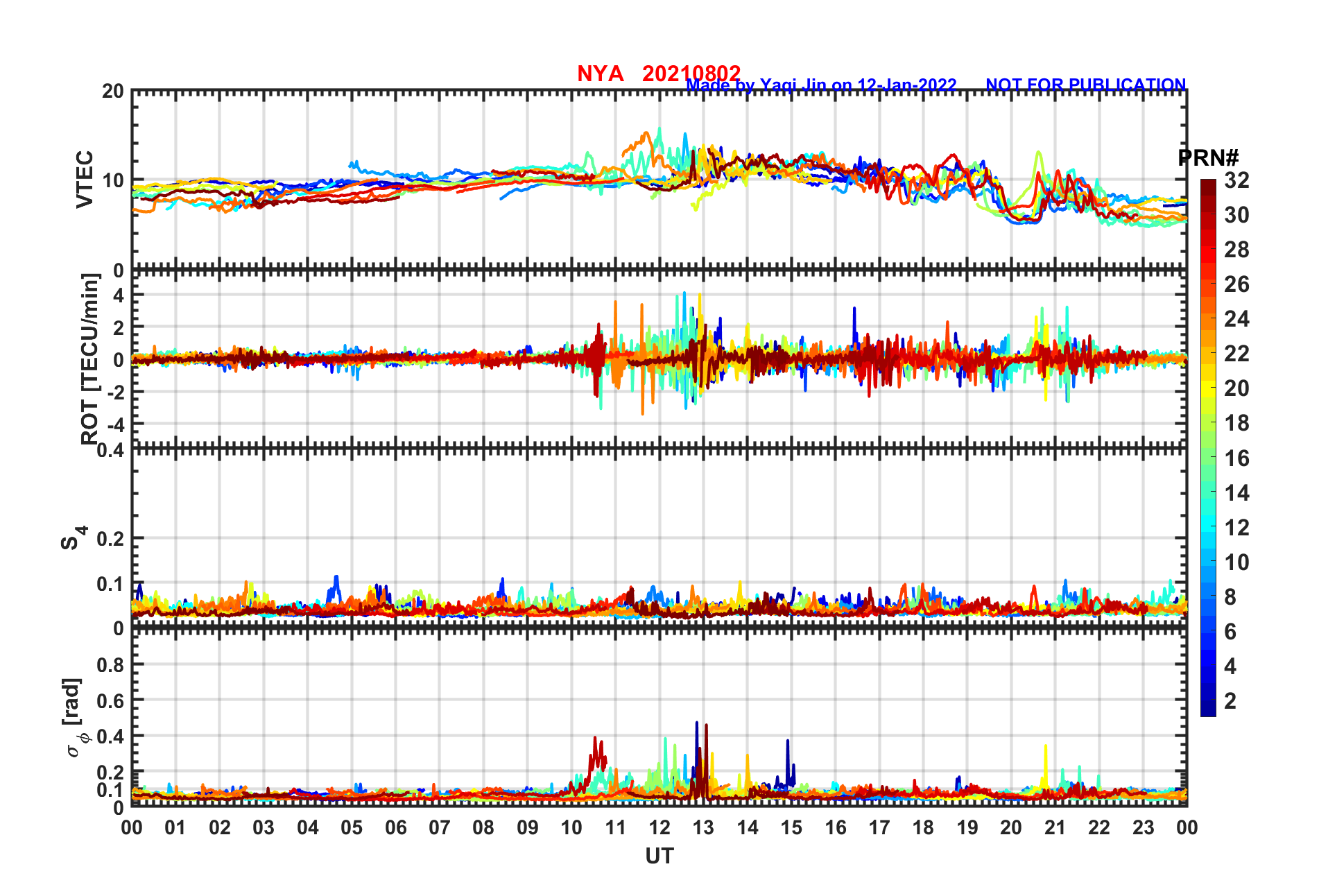
Task: Click the UT x-axis label
Action: [659, 856]
